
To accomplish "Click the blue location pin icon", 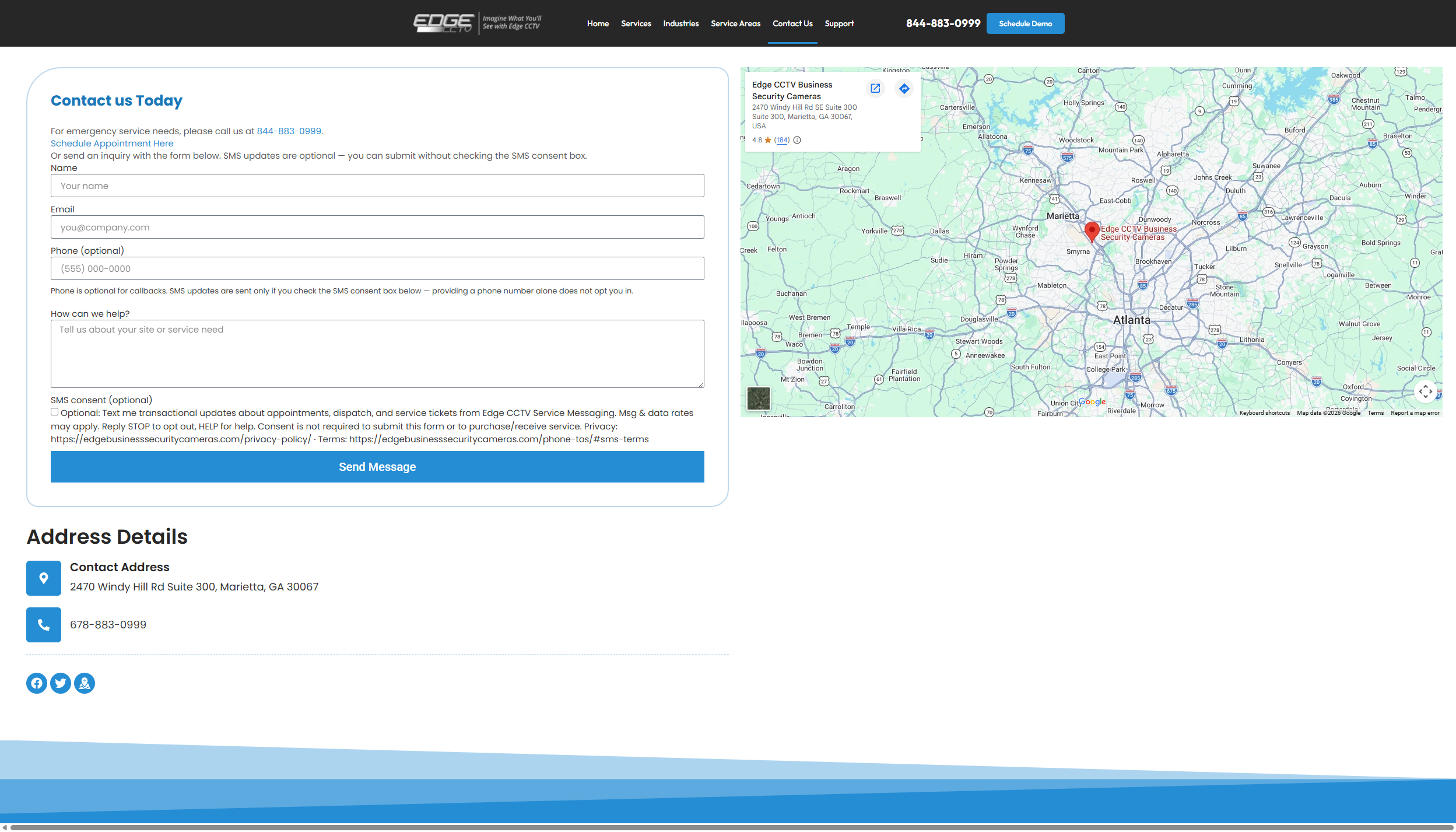I will point(44,578).
